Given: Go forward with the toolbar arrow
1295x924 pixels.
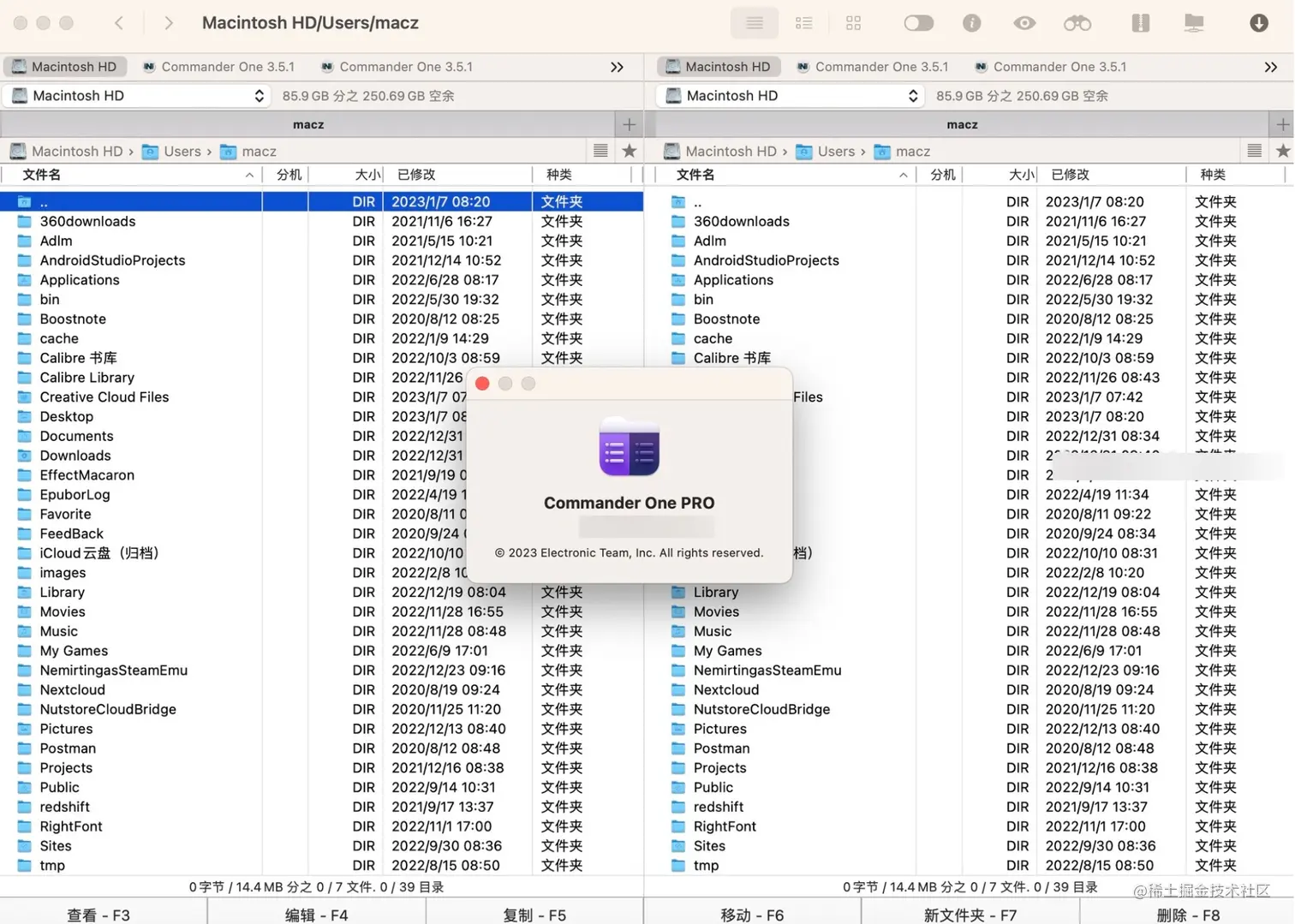Looking at the screenshot, I should tap(169, 23).
